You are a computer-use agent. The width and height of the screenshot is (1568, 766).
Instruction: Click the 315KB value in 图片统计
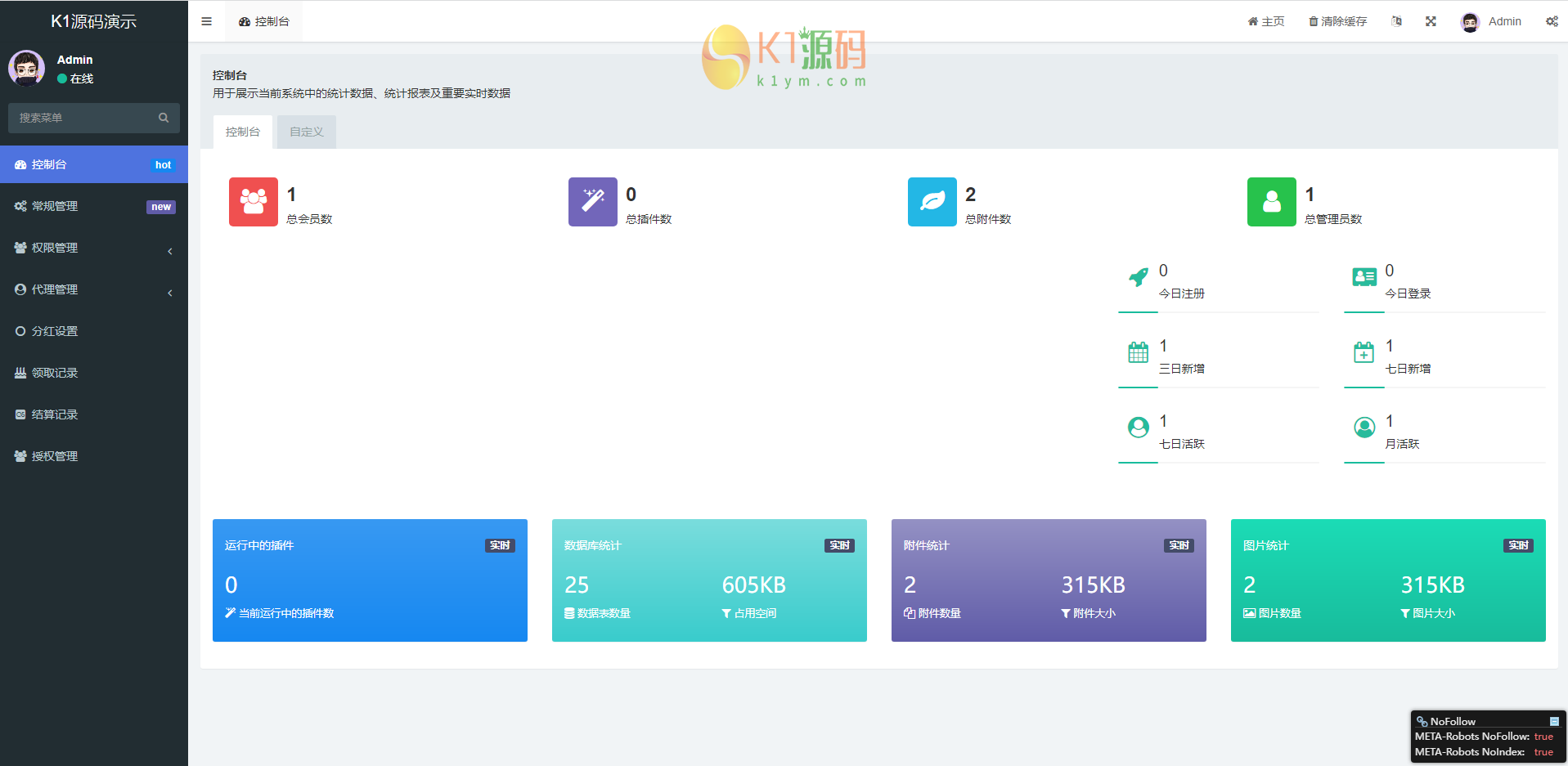[1433, 585]
